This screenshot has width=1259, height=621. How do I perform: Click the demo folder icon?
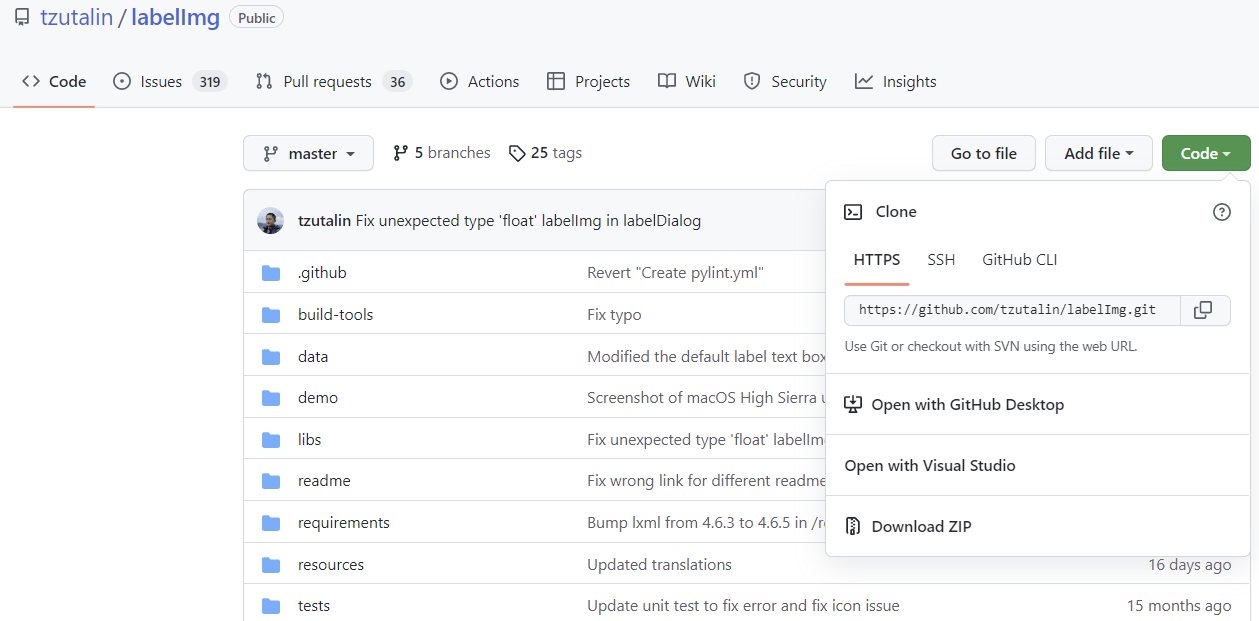coord(271,398)
